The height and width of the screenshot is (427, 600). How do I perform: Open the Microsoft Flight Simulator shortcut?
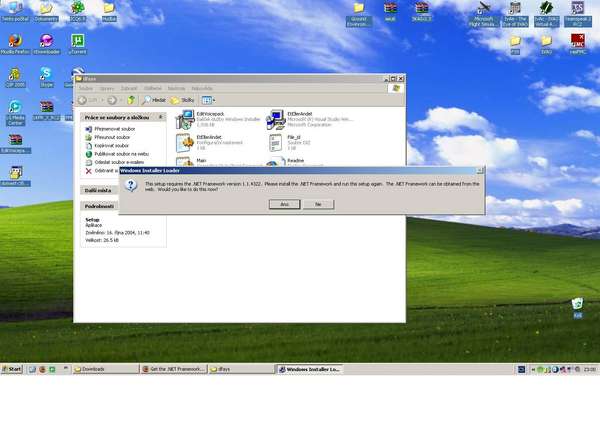(484, 14)
